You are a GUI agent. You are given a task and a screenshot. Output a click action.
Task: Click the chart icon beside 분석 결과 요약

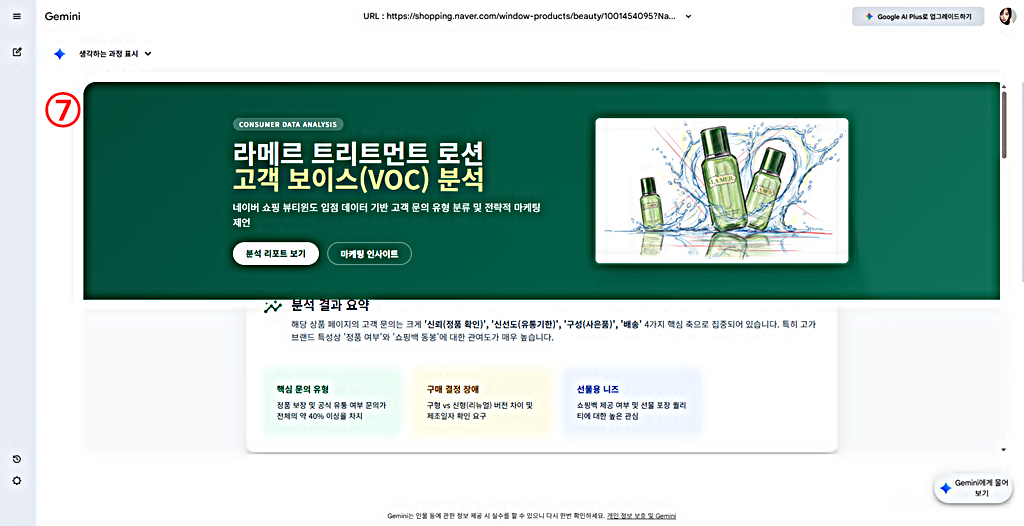(273, 306)
